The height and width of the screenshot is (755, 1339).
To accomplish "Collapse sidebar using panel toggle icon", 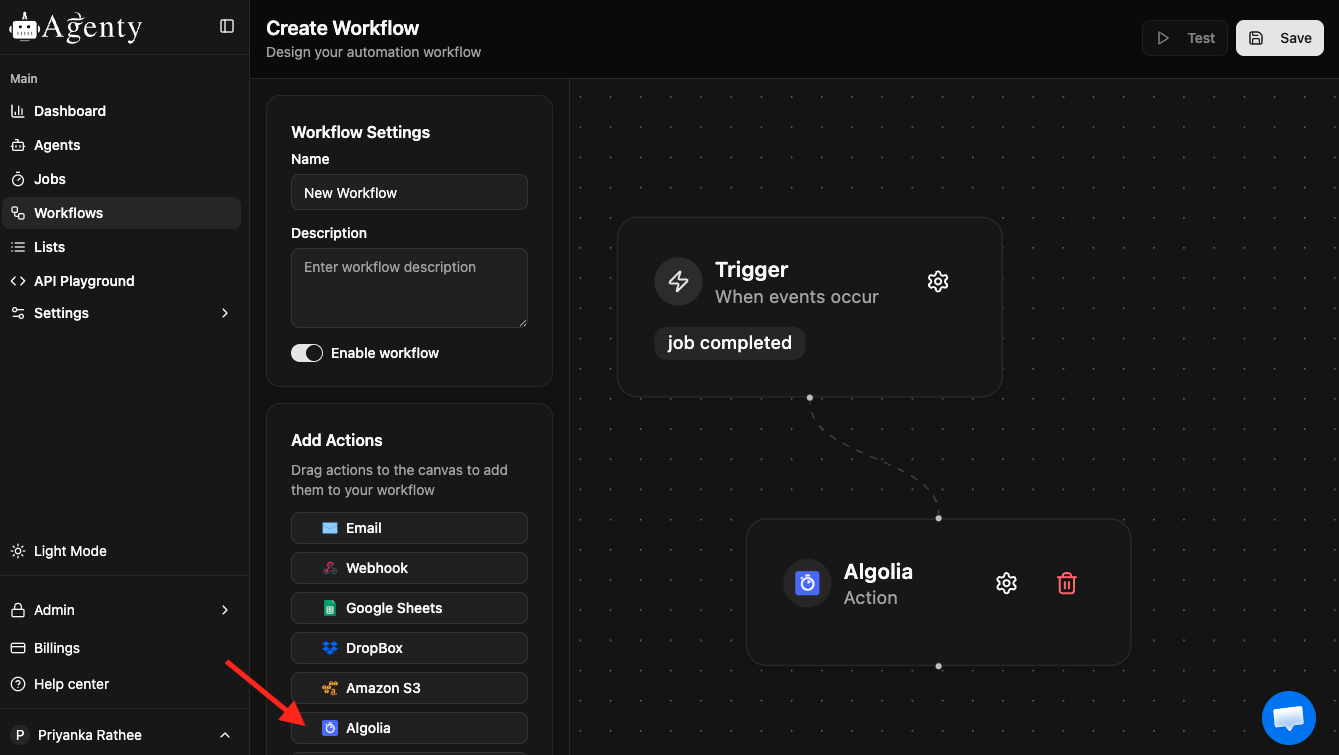I will coord(227,26).
